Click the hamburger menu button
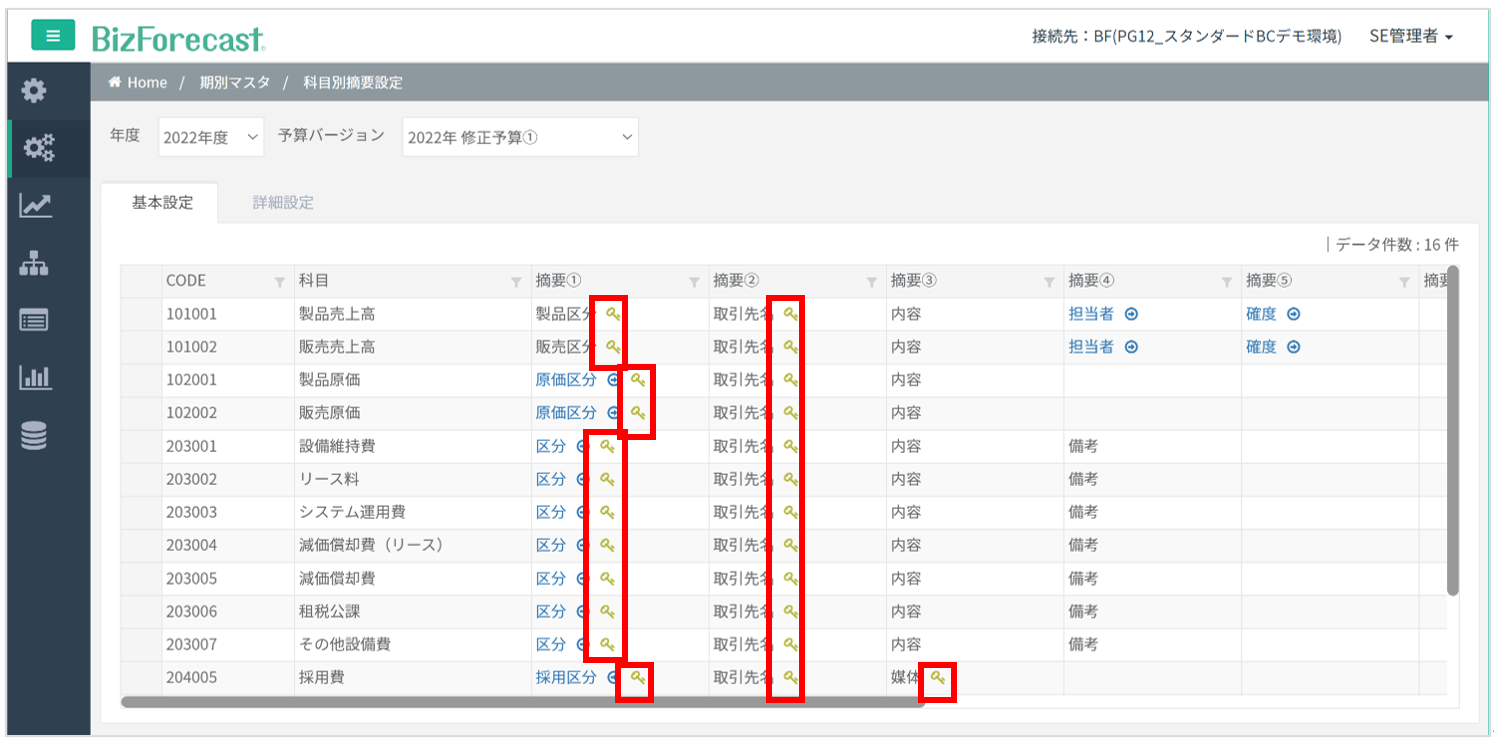Viewport: 1494px width, 739px height. click(x=53, y=36)
